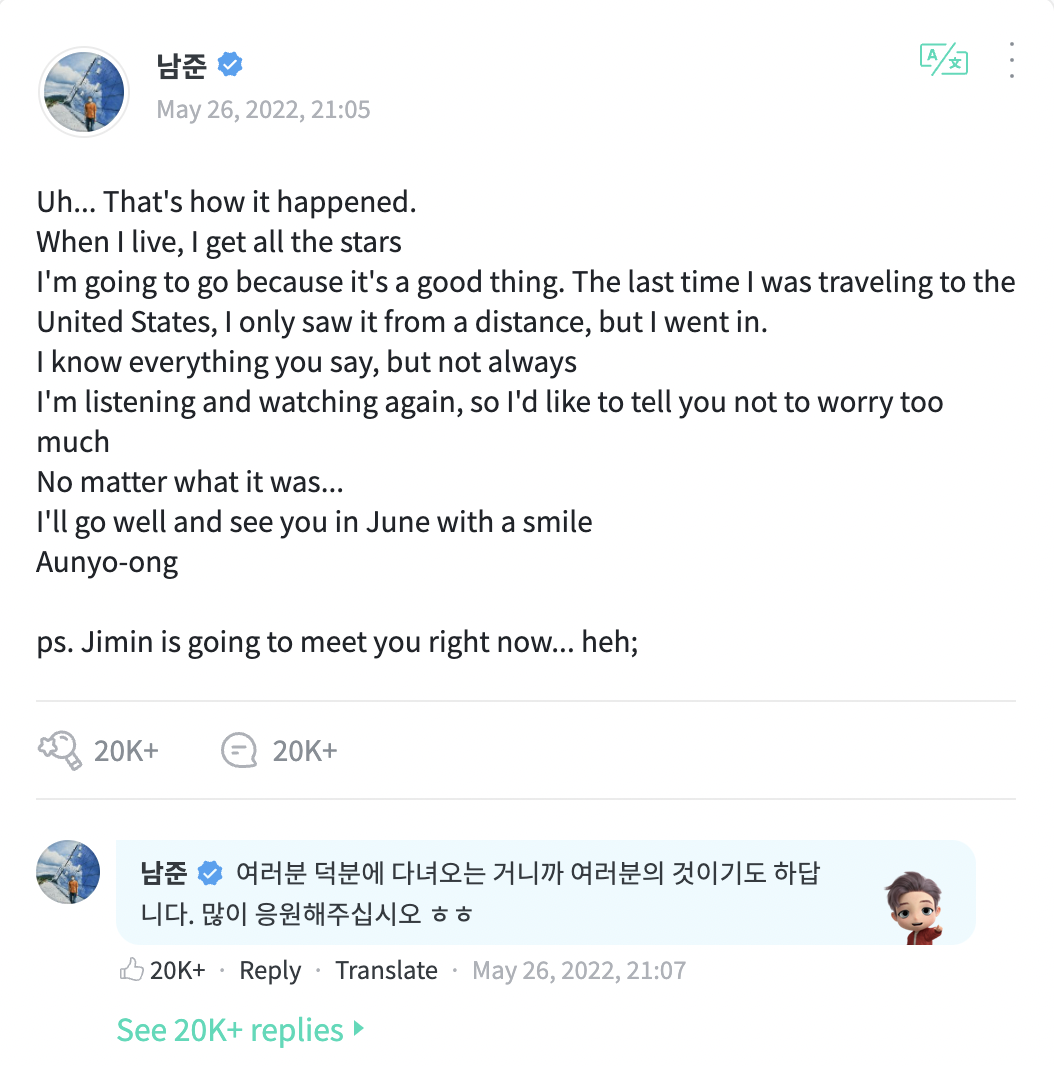This screenshot has height=1066, width=1054.
Task: Click the 20K+ comment count on post
Action: 305,751
